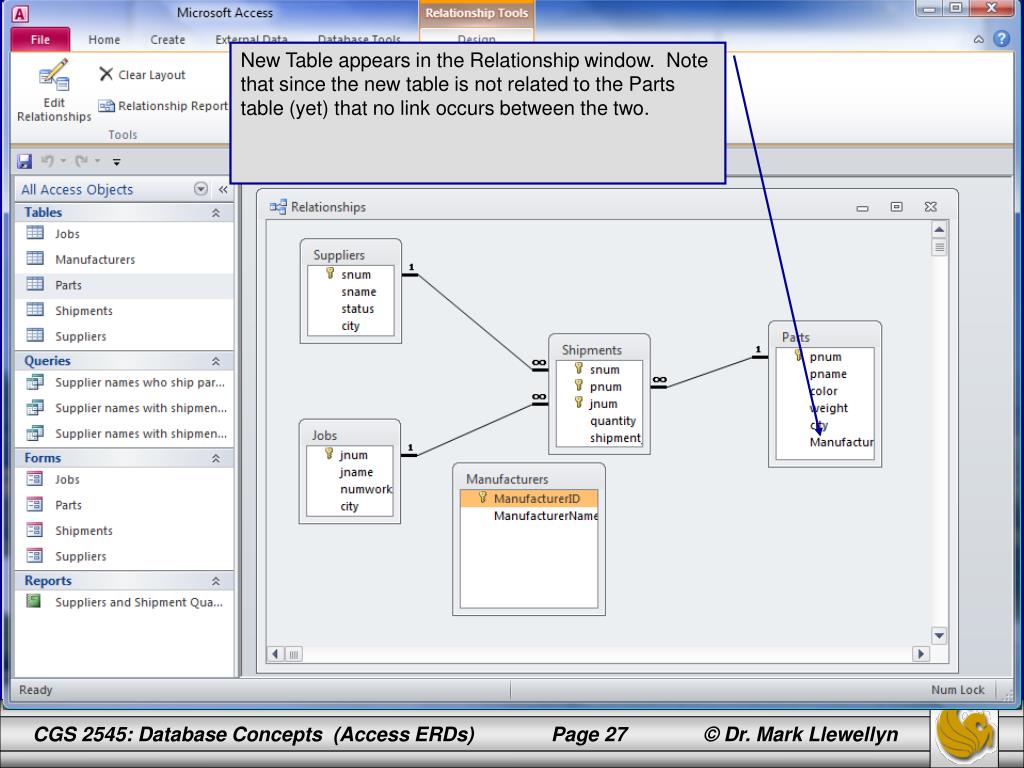Minimize the ribbon with the caret icon

pos(978,39)
